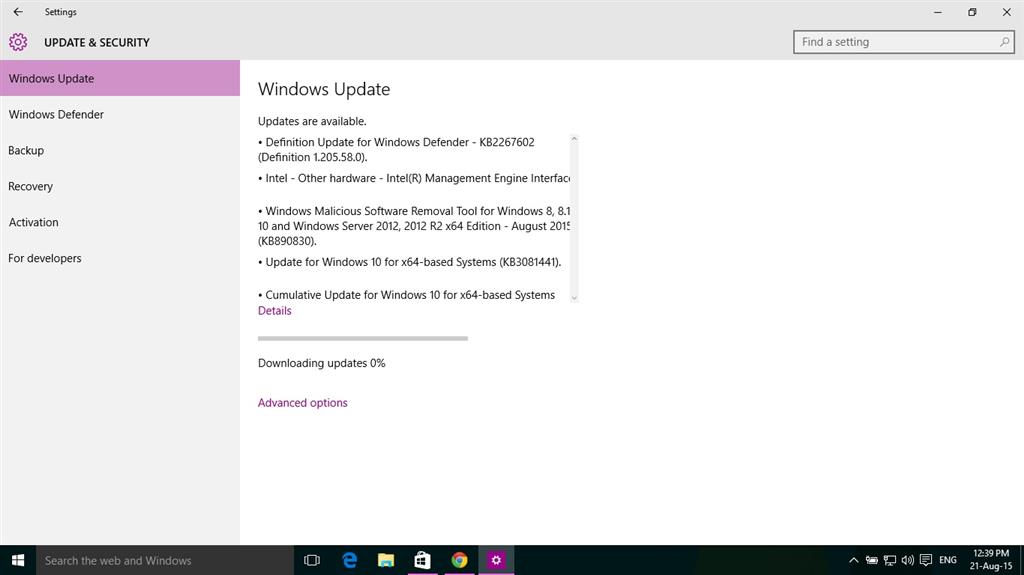The image size is (1024, 575).
Task: Open the Action Center notifications icon
Action: [x=925, y=560]
